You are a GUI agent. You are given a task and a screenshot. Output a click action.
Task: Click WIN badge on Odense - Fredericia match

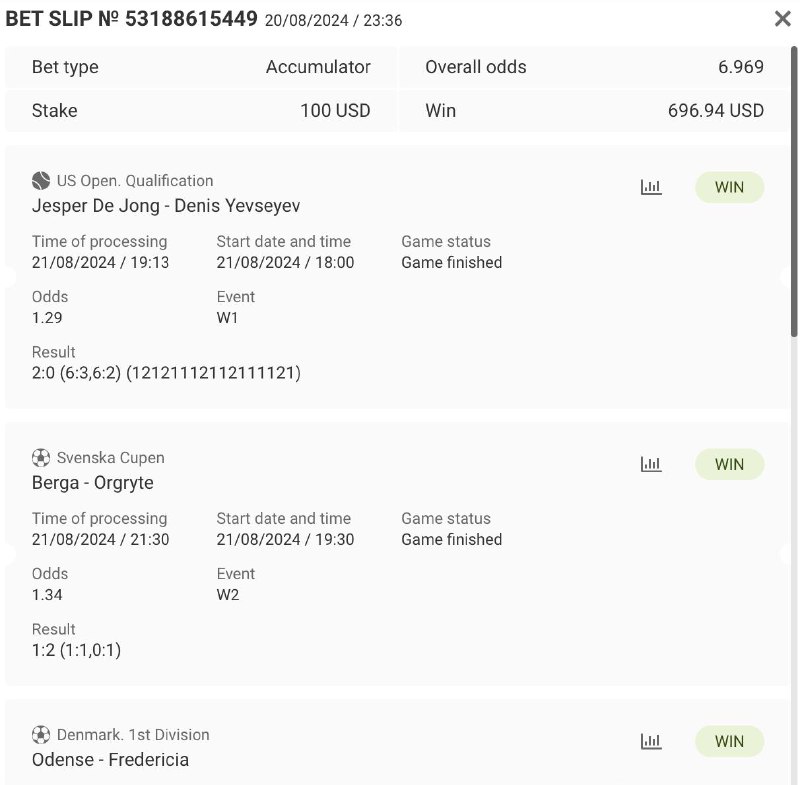(x=729, y=741)
